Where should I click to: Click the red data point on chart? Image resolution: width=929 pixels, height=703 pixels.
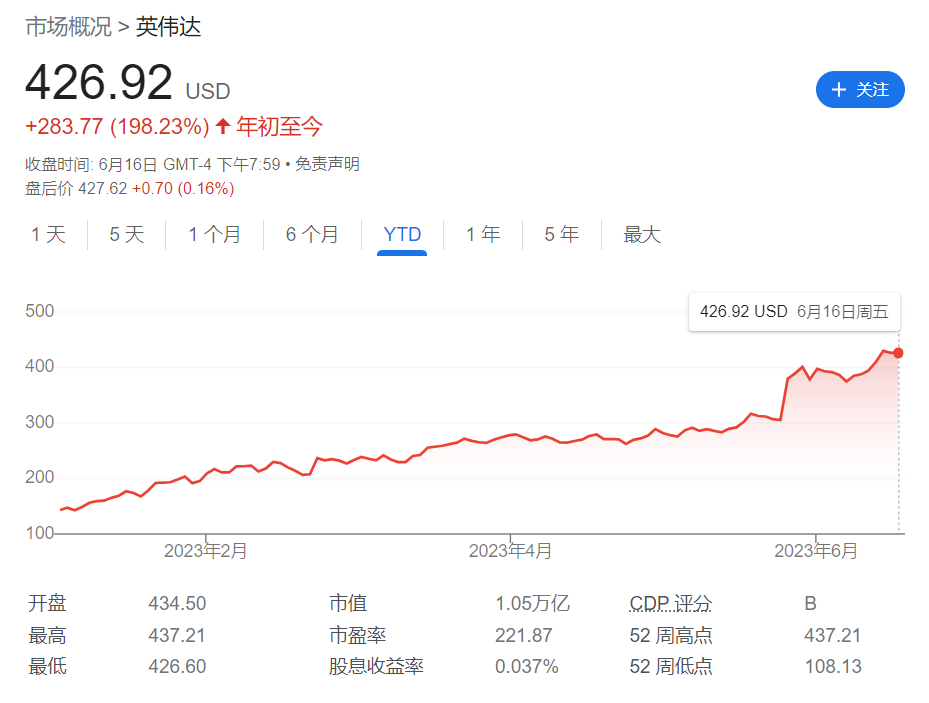(898, 353)
